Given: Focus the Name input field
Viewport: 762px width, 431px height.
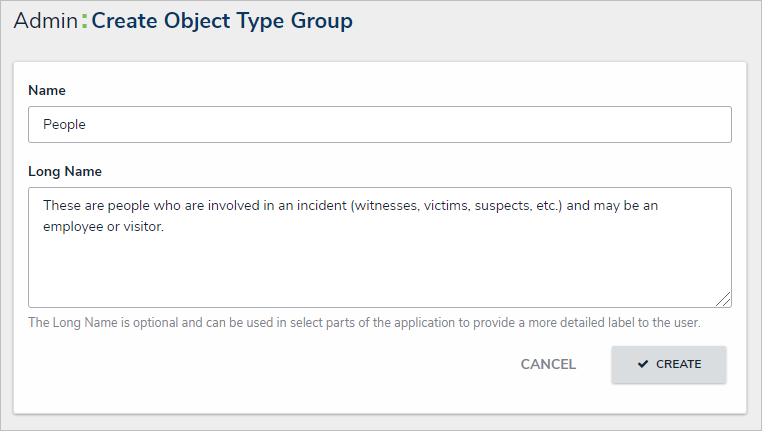Looking at the screenshot, I should point(380,125).
